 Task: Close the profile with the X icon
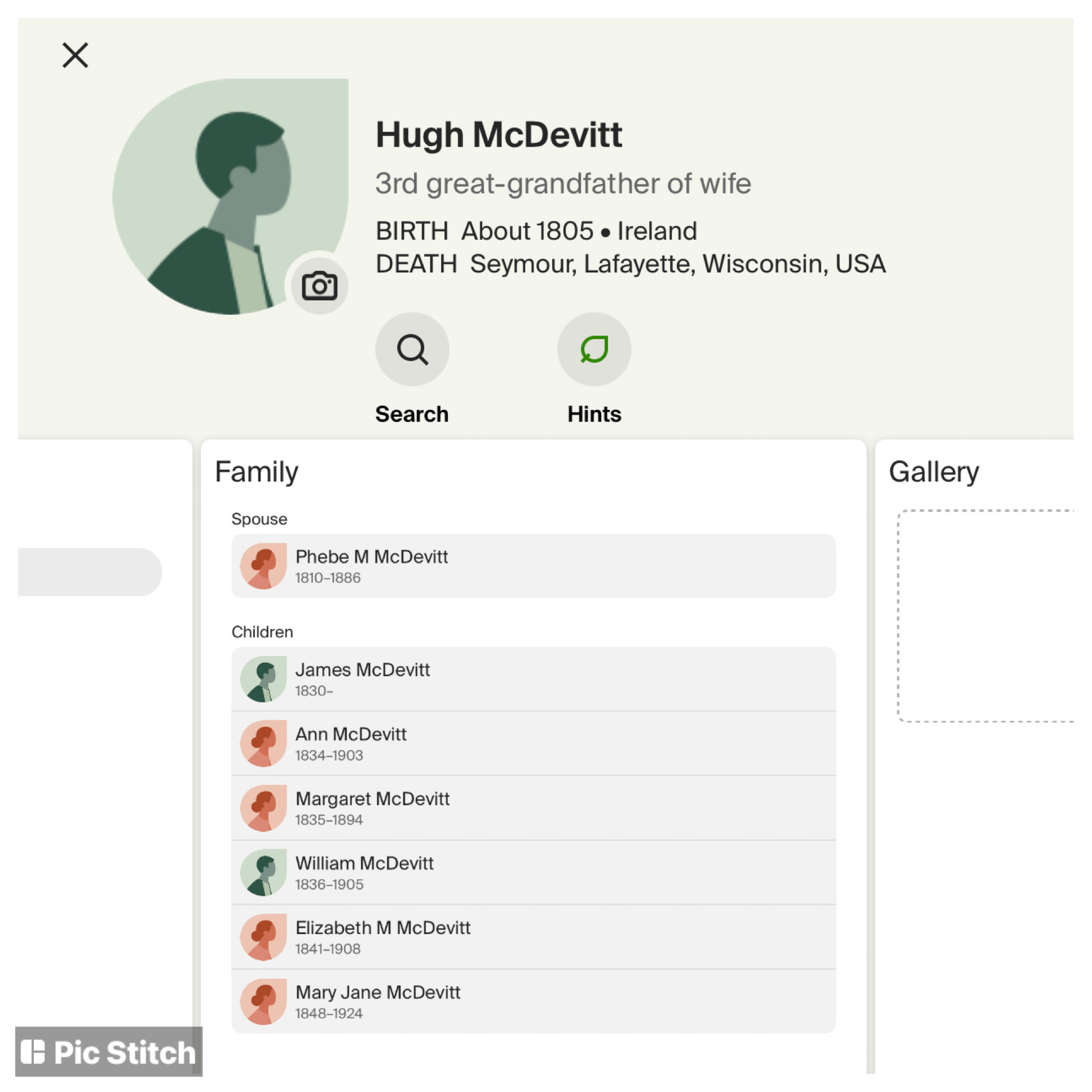[75, 55]
